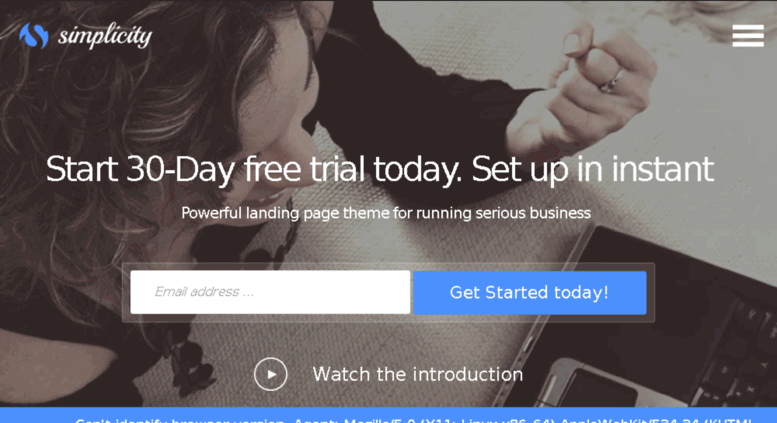This screenshot has height=423, width=777.
Task: Click the "Get Started today!" button
Action: [530, 292]
